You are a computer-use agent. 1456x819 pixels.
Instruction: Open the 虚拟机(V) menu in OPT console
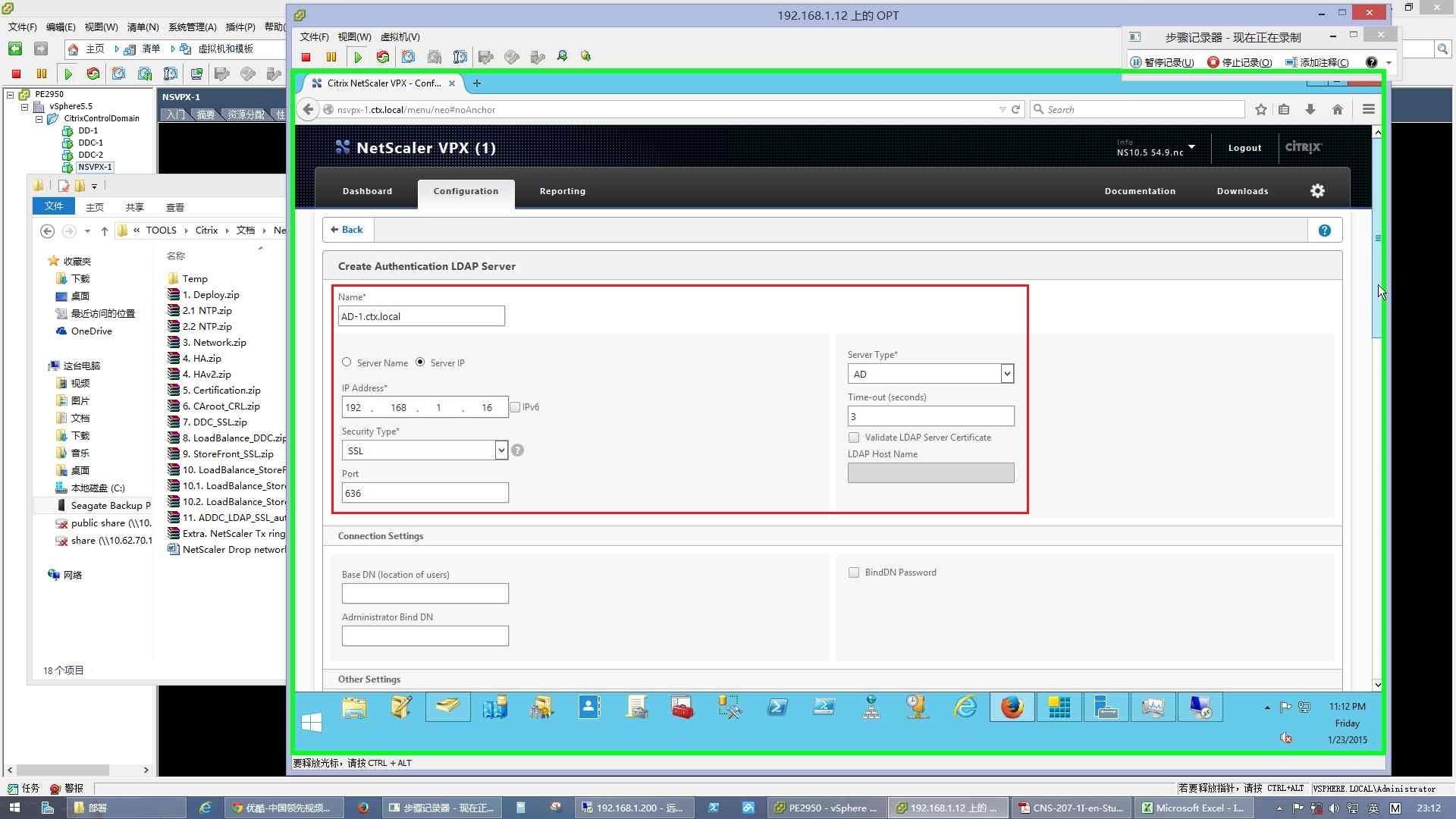click(x=400, y=37)
